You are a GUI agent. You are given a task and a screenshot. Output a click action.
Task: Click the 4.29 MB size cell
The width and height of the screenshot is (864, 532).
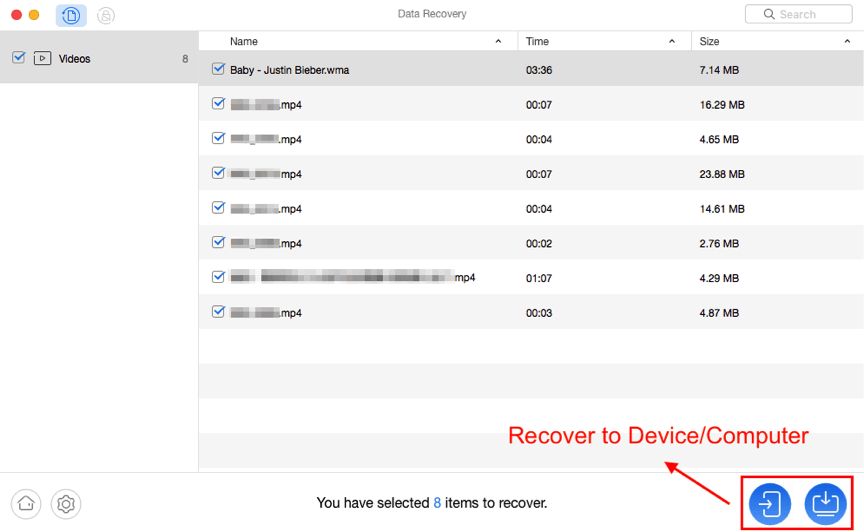pyautogui.click(x=719, y=278)
